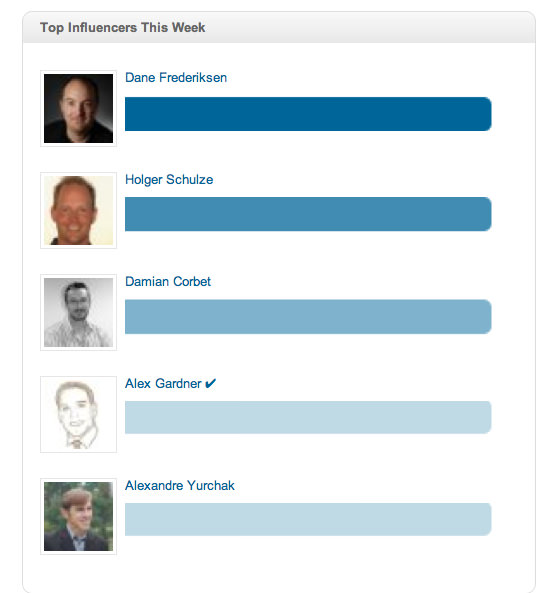The image size is (544, 593).
Task: Follow the Damian Corbet name link
Action: click(168, 281)
